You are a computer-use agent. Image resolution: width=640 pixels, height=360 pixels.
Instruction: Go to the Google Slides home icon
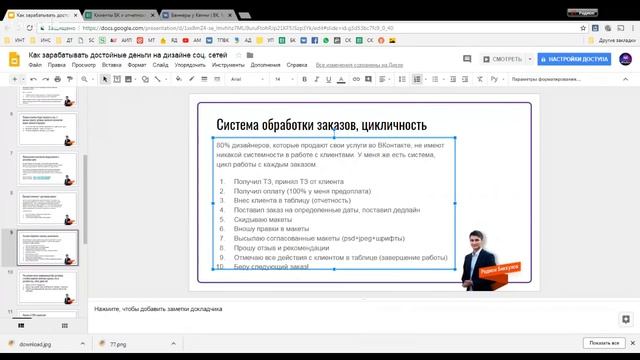click(x=14, y=60)
